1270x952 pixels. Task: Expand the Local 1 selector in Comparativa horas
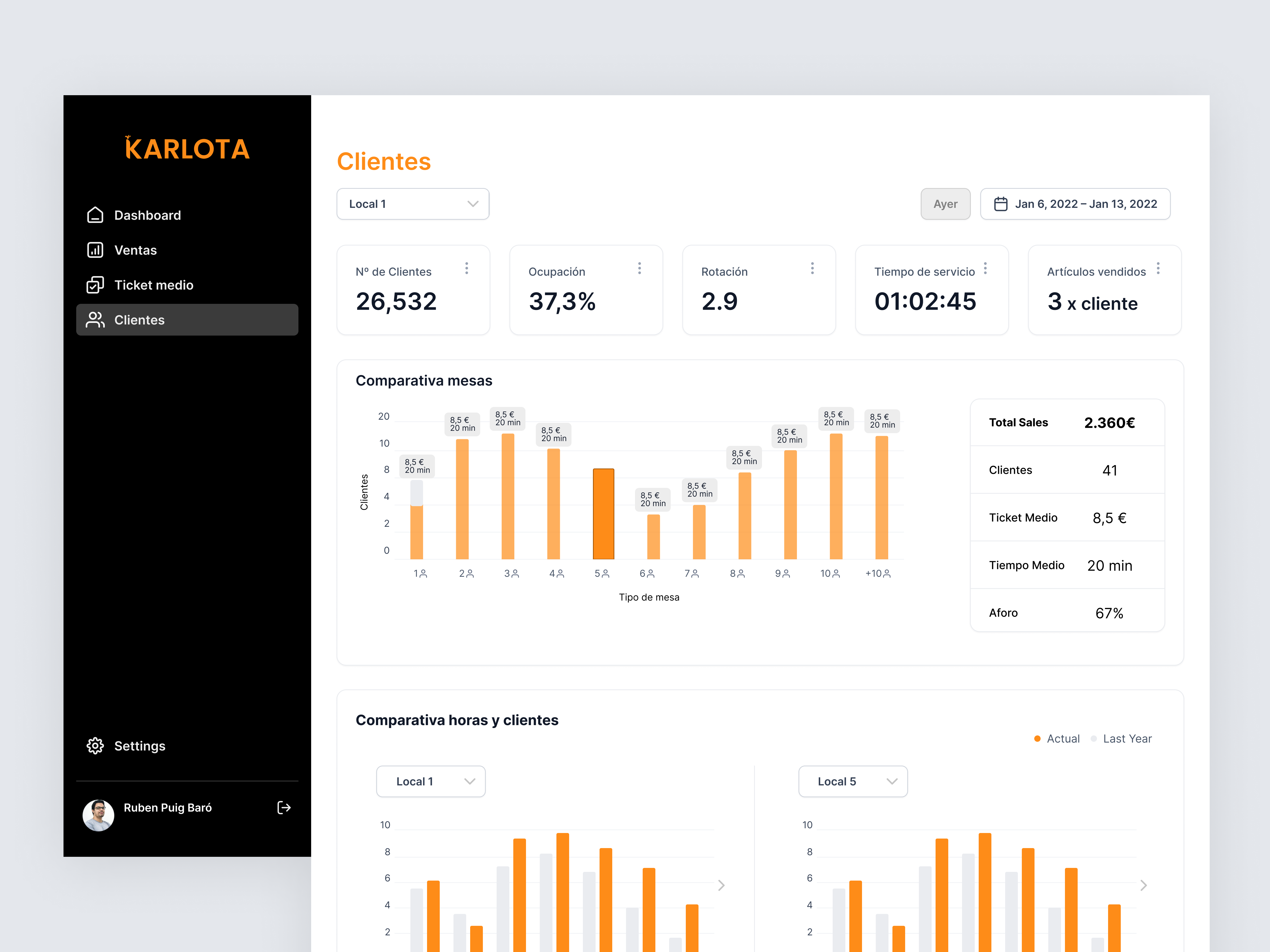(x=430, y=781)
